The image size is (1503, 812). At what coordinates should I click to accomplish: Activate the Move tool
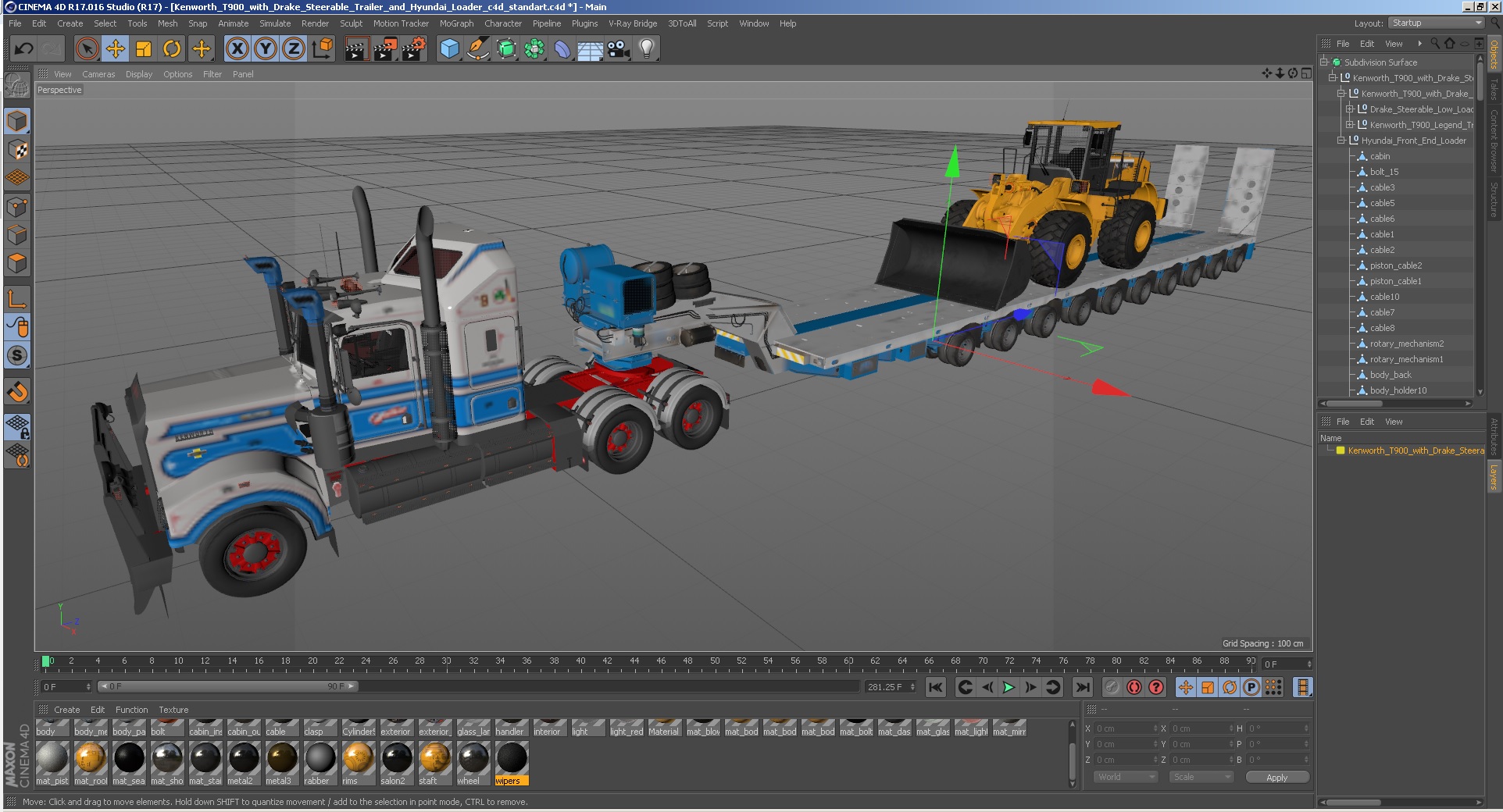tap(116, 49)
